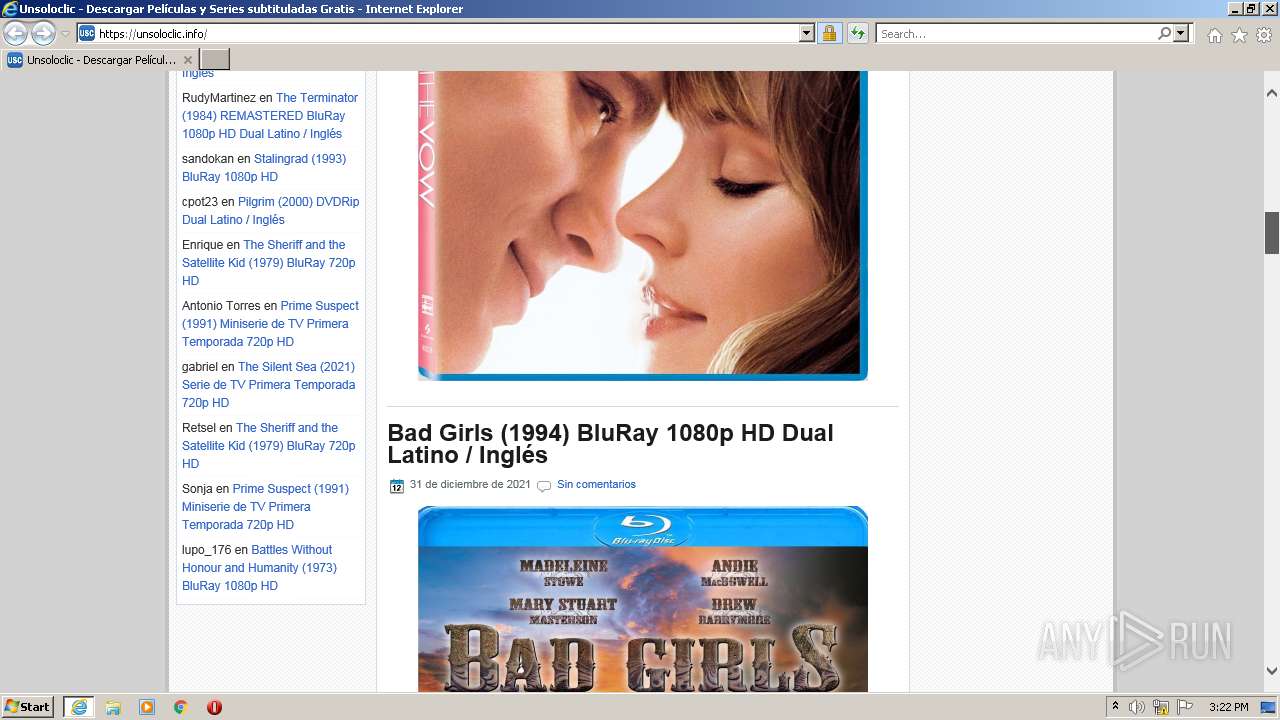Viewport: 1280px width, 720px height.
Task: Click the comment bubble icon
Action: pyautogui.click(x=544, y=486)
